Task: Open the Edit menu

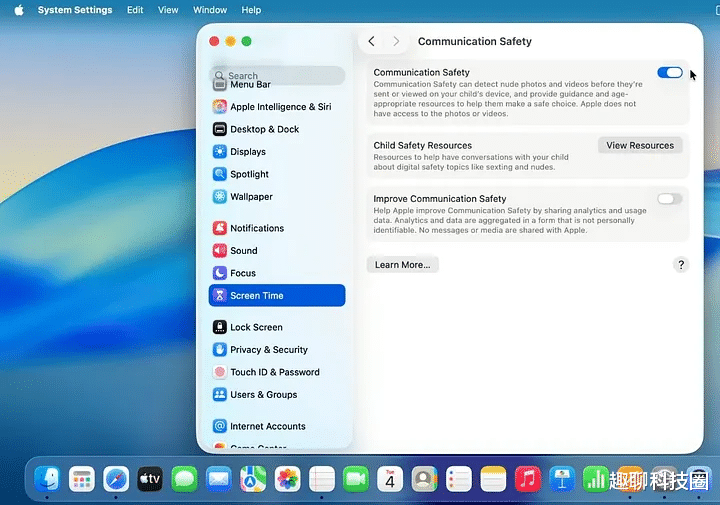Action: pos(135,10)
